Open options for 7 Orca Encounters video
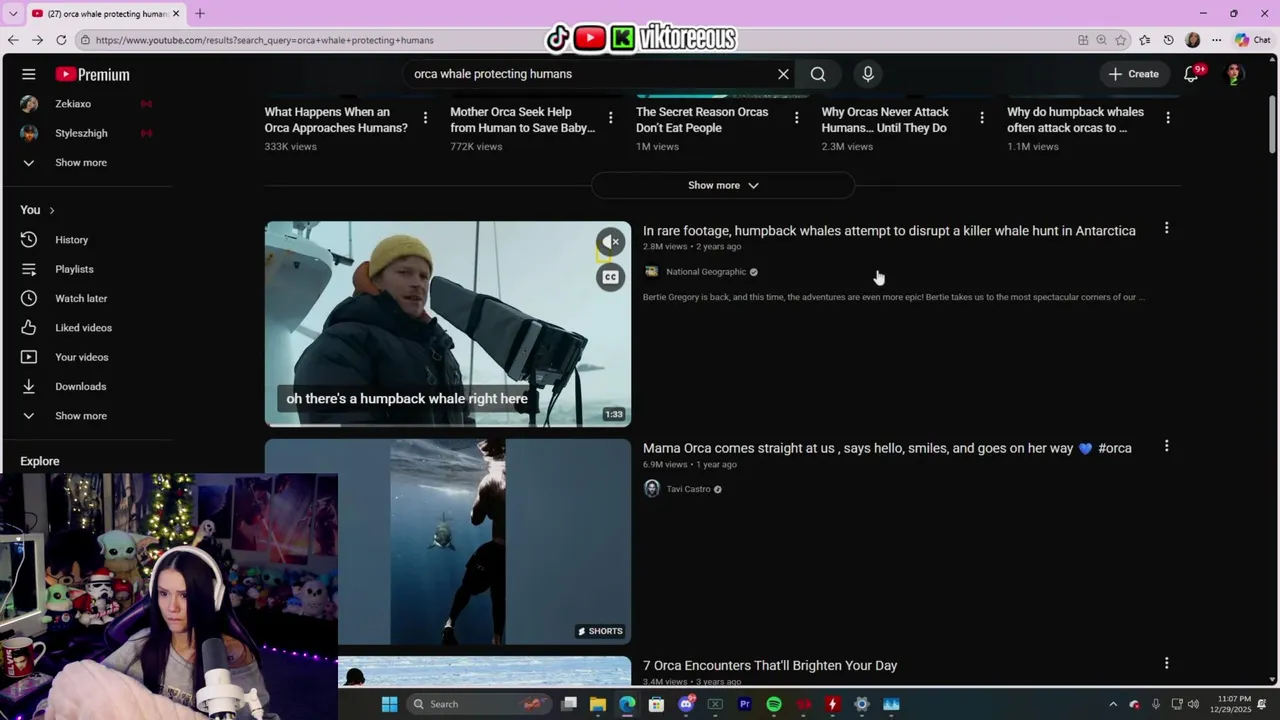1280x720 pixels. click(1166, 663)
